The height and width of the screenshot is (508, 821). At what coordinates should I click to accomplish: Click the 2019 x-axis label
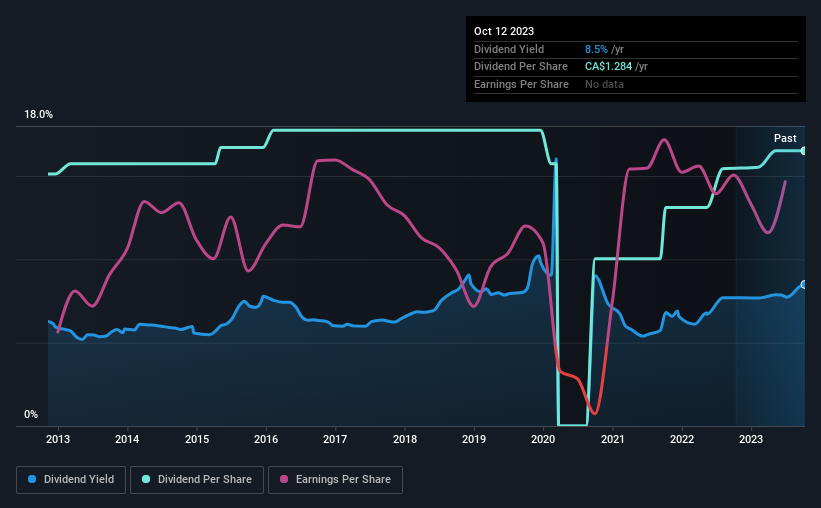click(474, 439)
